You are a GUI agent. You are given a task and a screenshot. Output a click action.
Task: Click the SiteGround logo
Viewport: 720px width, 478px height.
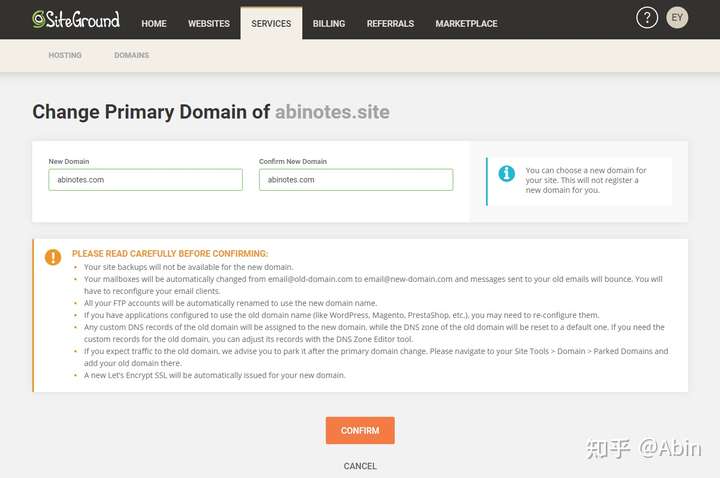tap(76, 20)
